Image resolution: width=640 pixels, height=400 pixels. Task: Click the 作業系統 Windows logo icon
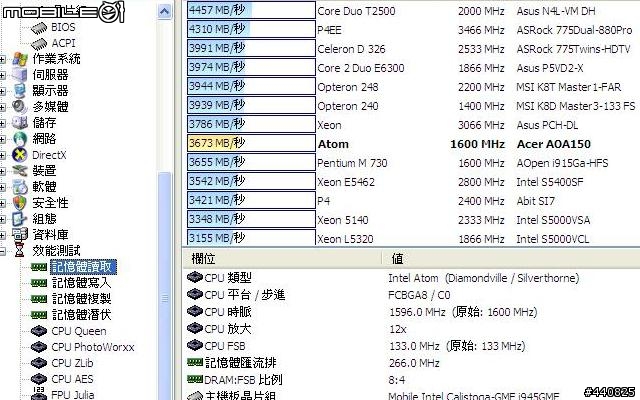(20, 59)
